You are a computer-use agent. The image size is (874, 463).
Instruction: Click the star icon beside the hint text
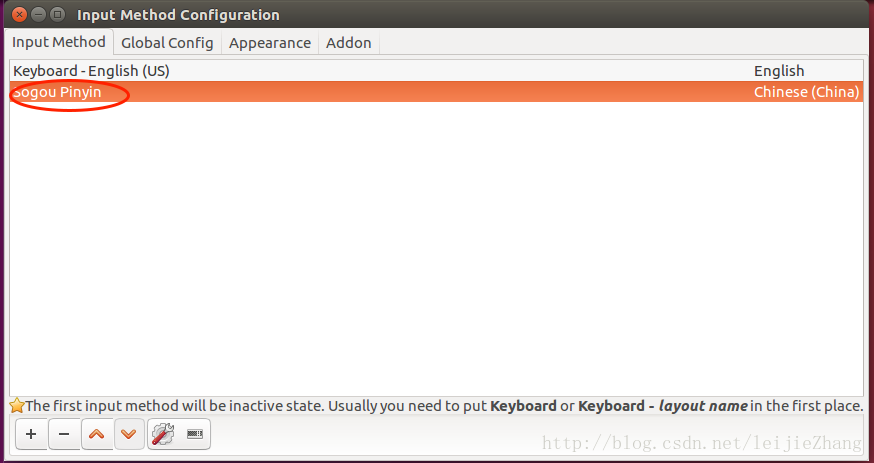click(17, 406)
